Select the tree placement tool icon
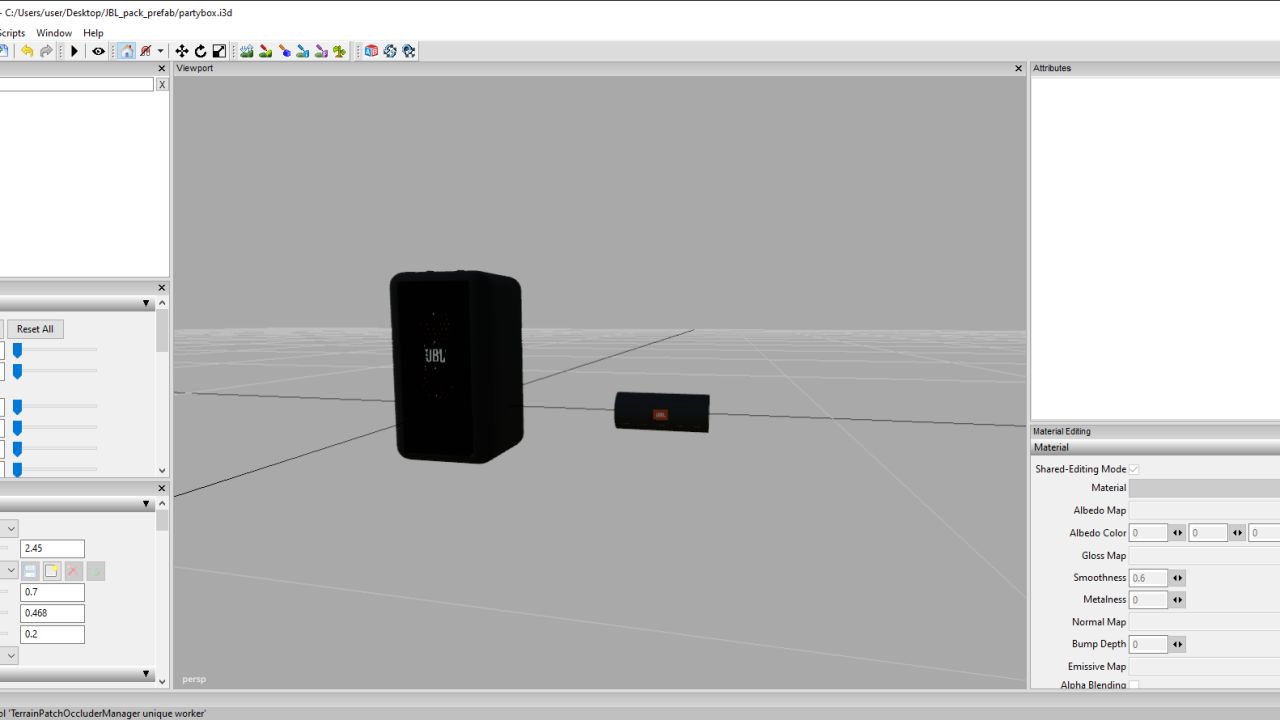 [x=340, y=51]
